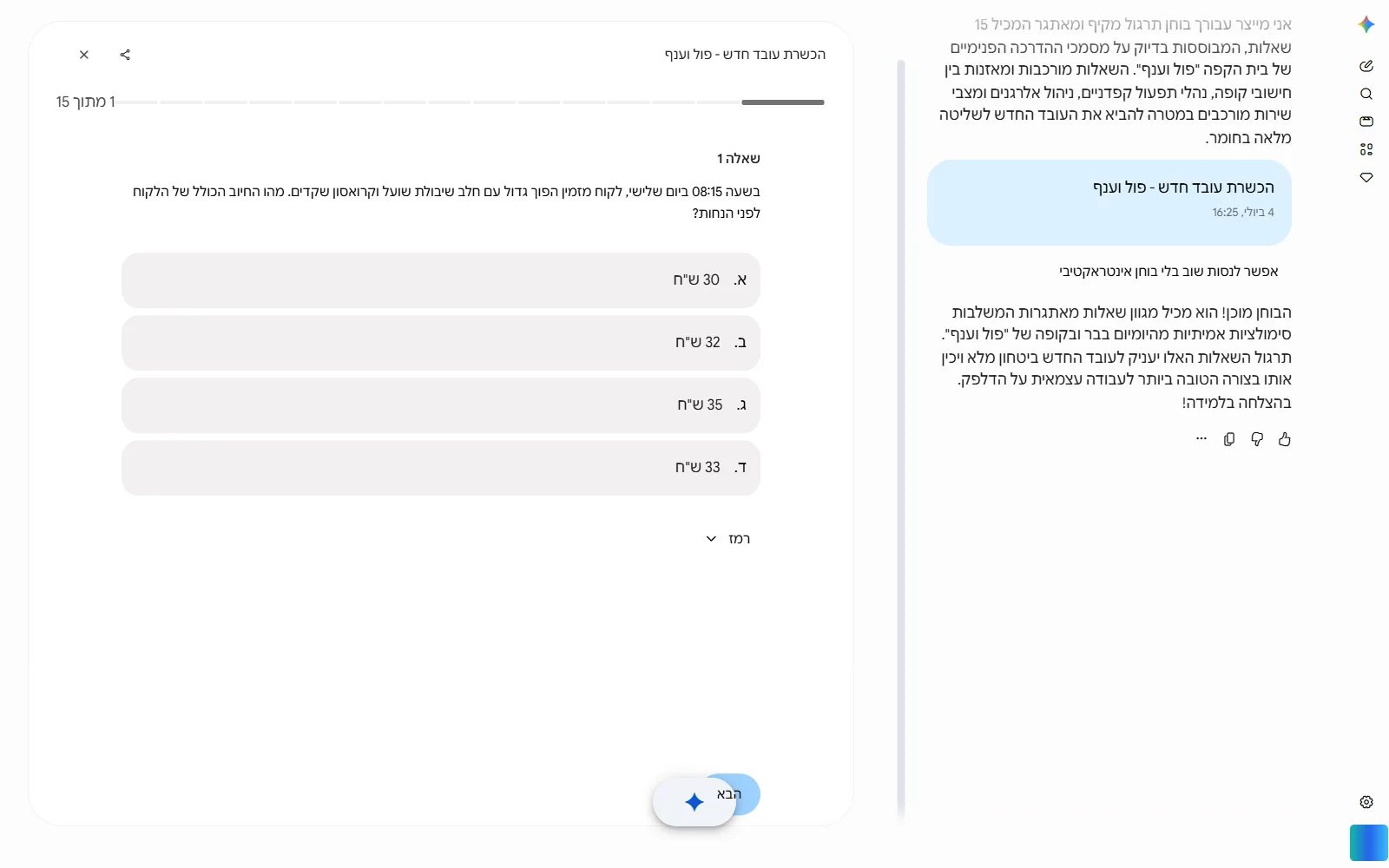Open the הכשרת עובד חדש quiz card
Viewport: 1389px width, 868px height.
1109,202
